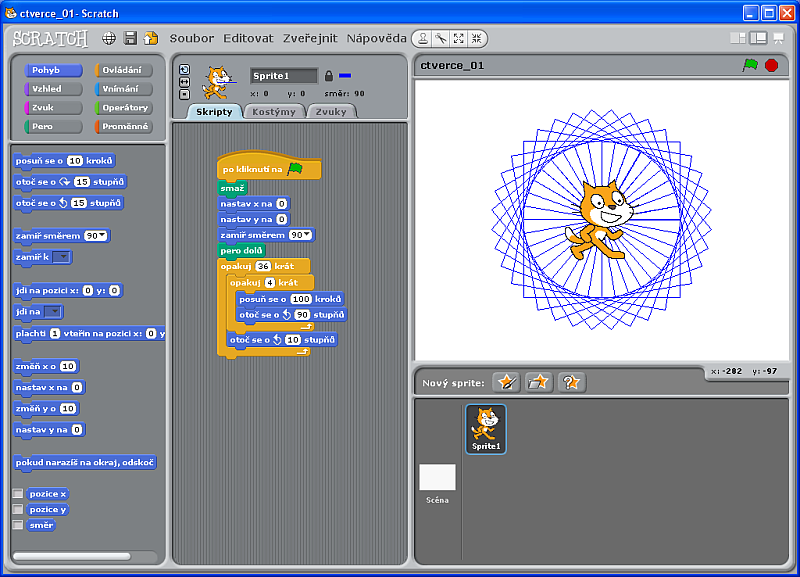This screenshot has height=577, width=800.
Task: Click the clockwise otoč se o 15 stupňů block
Action: coord(70,182)
